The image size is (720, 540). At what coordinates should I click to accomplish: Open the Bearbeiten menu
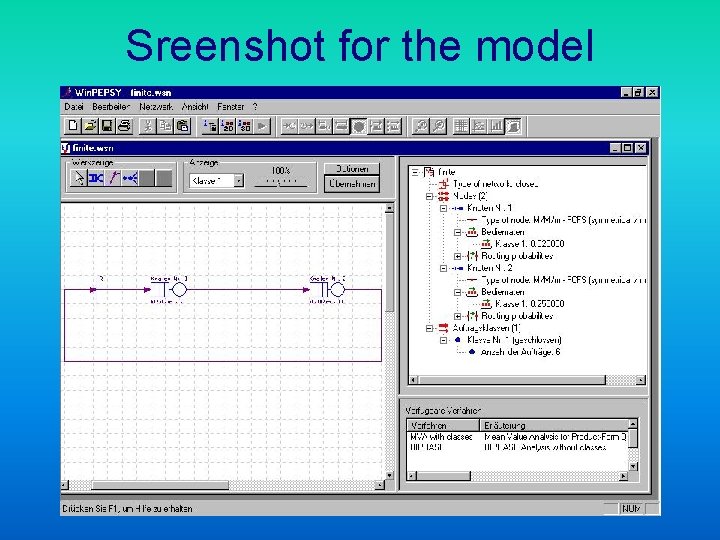coord(111,107)
